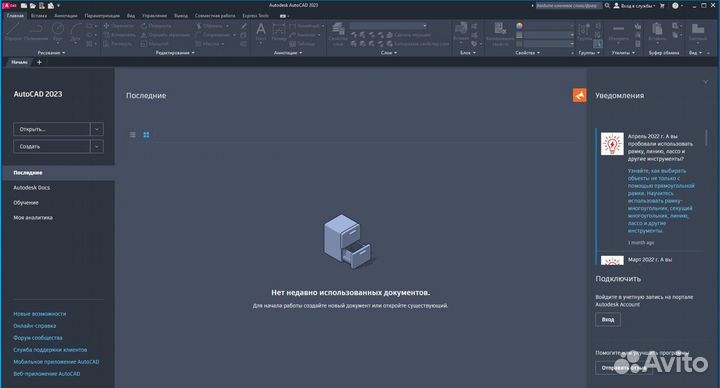Insert a Table (Таблица) from Annotation panel

(x=302, y=44)
